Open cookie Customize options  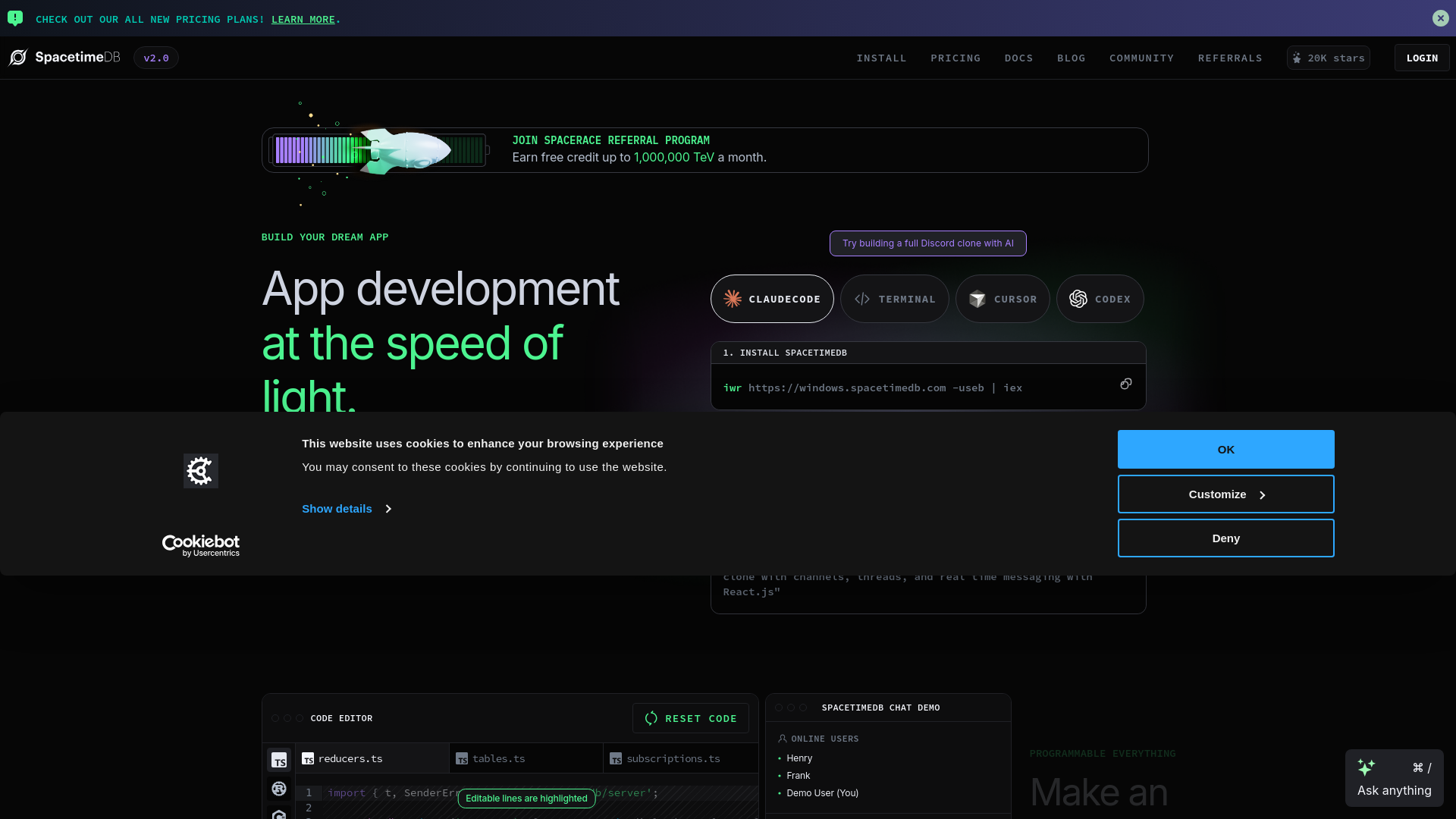pos(1226,494)
